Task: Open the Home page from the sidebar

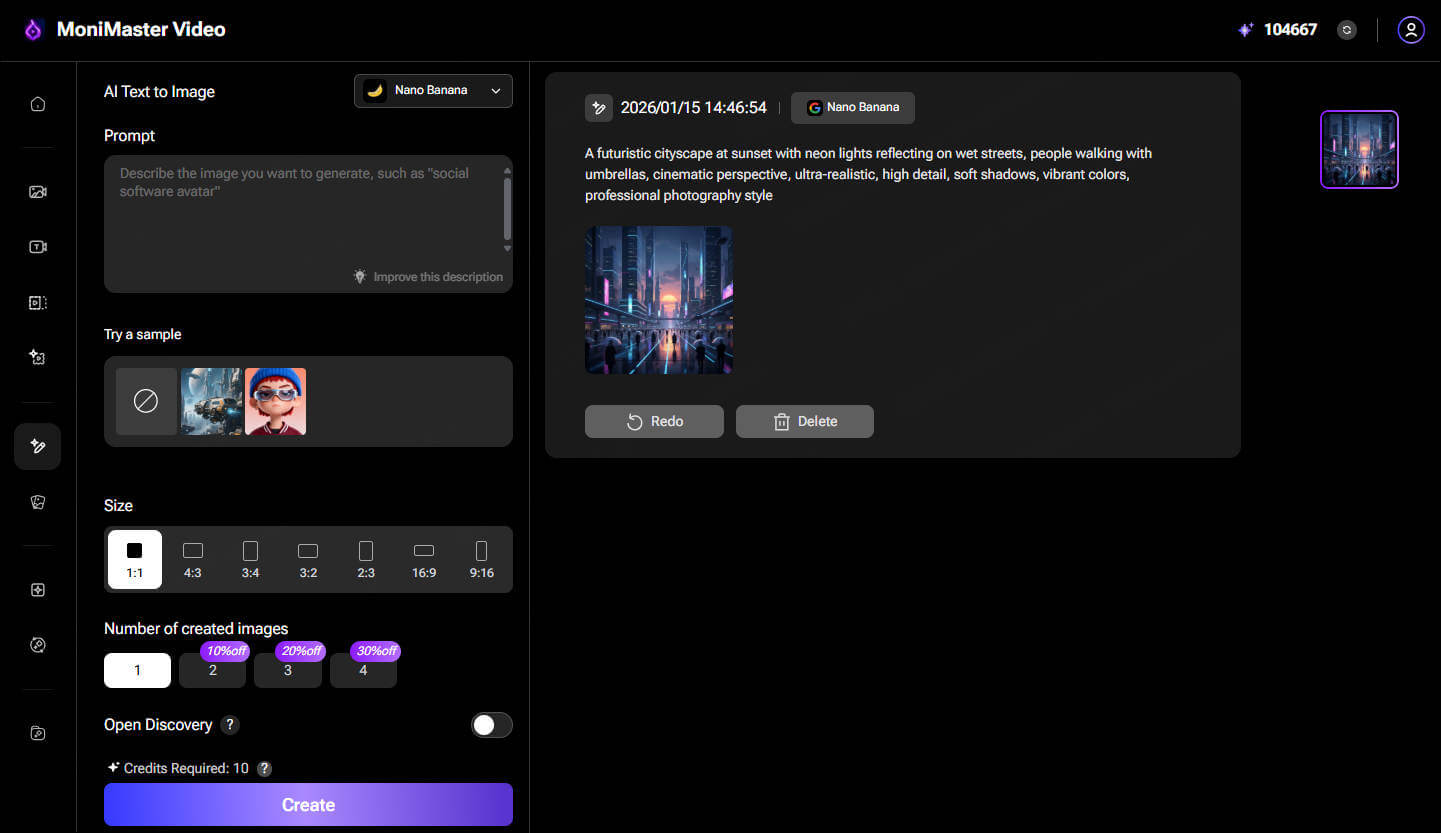Action: pos(37,103)
